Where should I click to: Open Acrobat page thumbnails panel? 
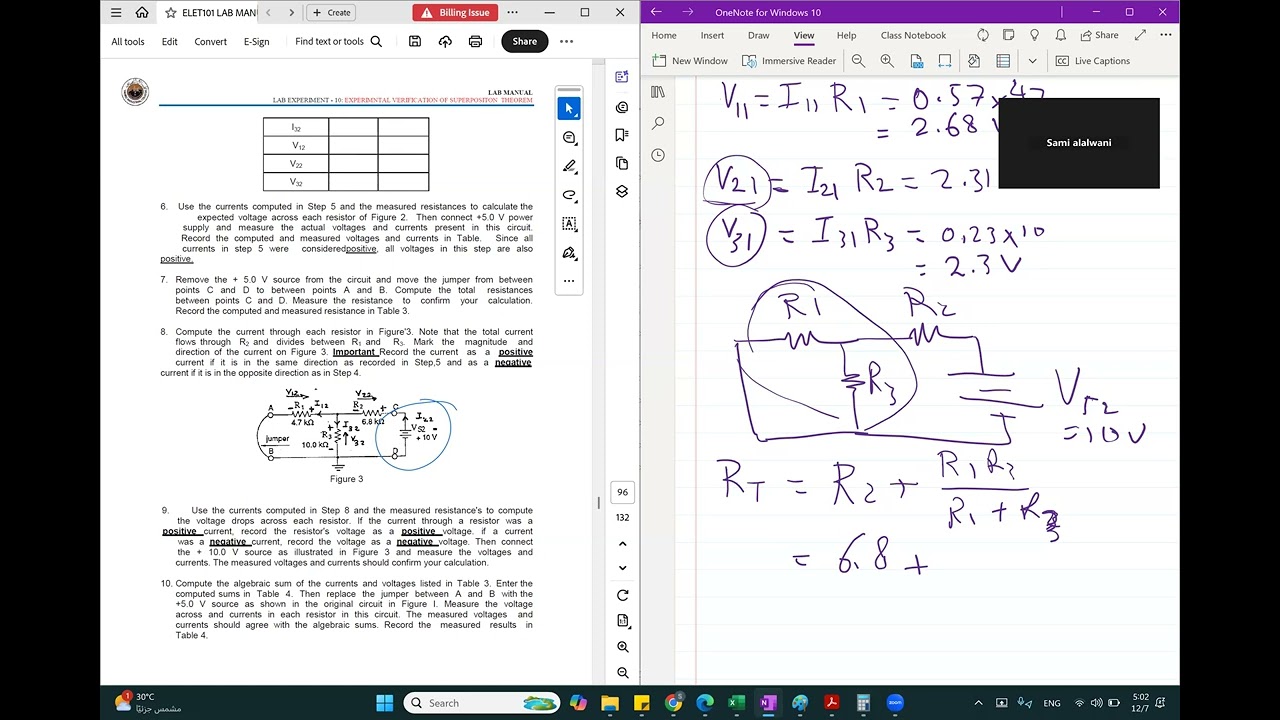point(622,163)
